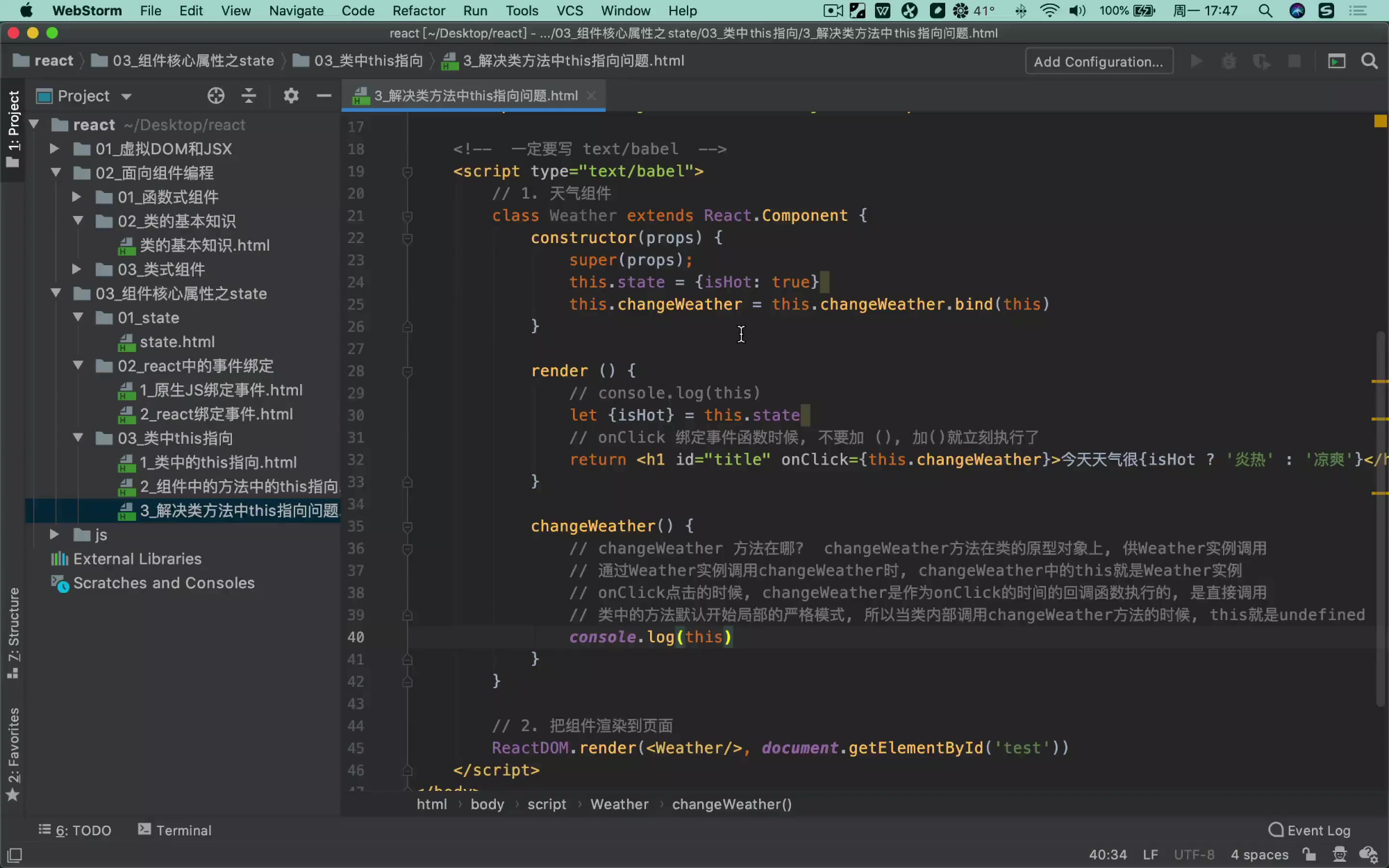Expand the js folder
This screenshot has width=1389, height=868.
[x=54, y=534]
